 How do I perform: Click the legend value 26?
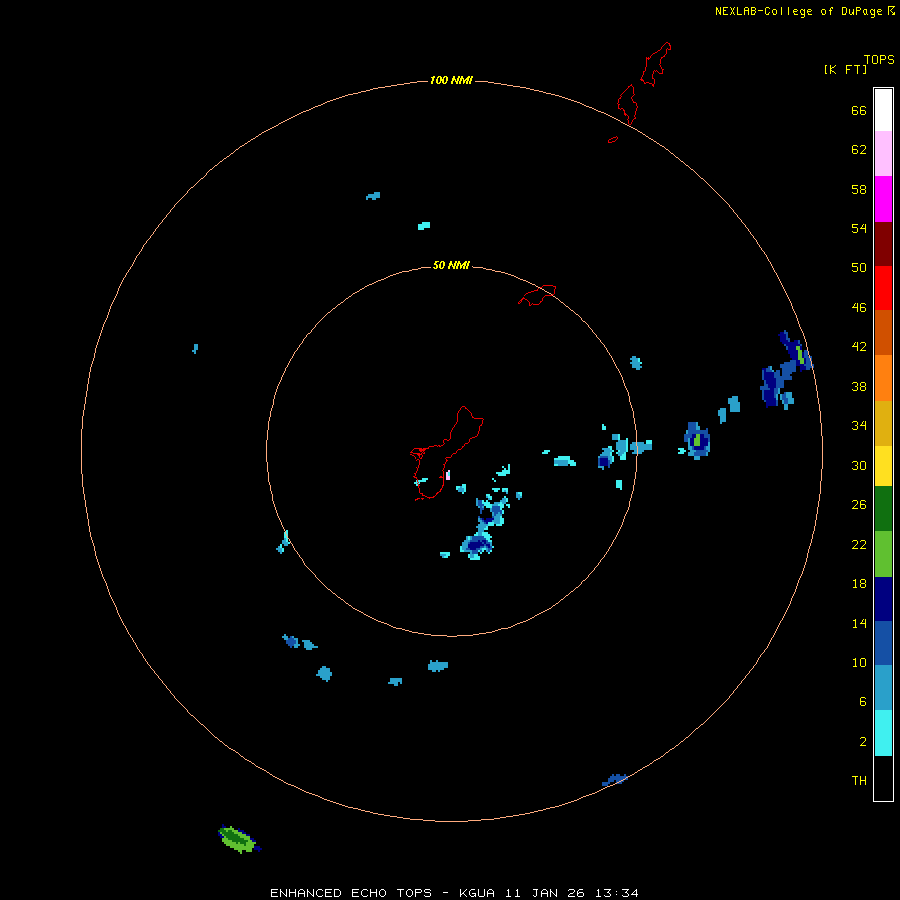[x=859, y=505]
